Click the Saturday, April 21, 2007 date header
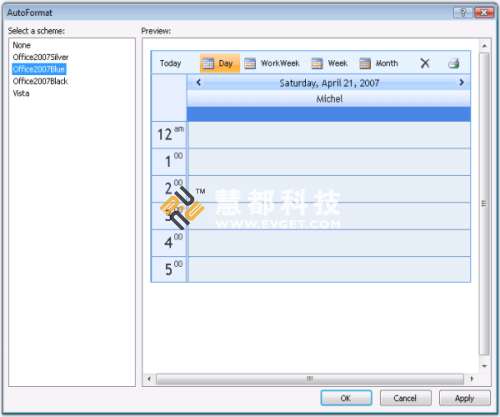This screenshot has height=417, width=500. 329,83
